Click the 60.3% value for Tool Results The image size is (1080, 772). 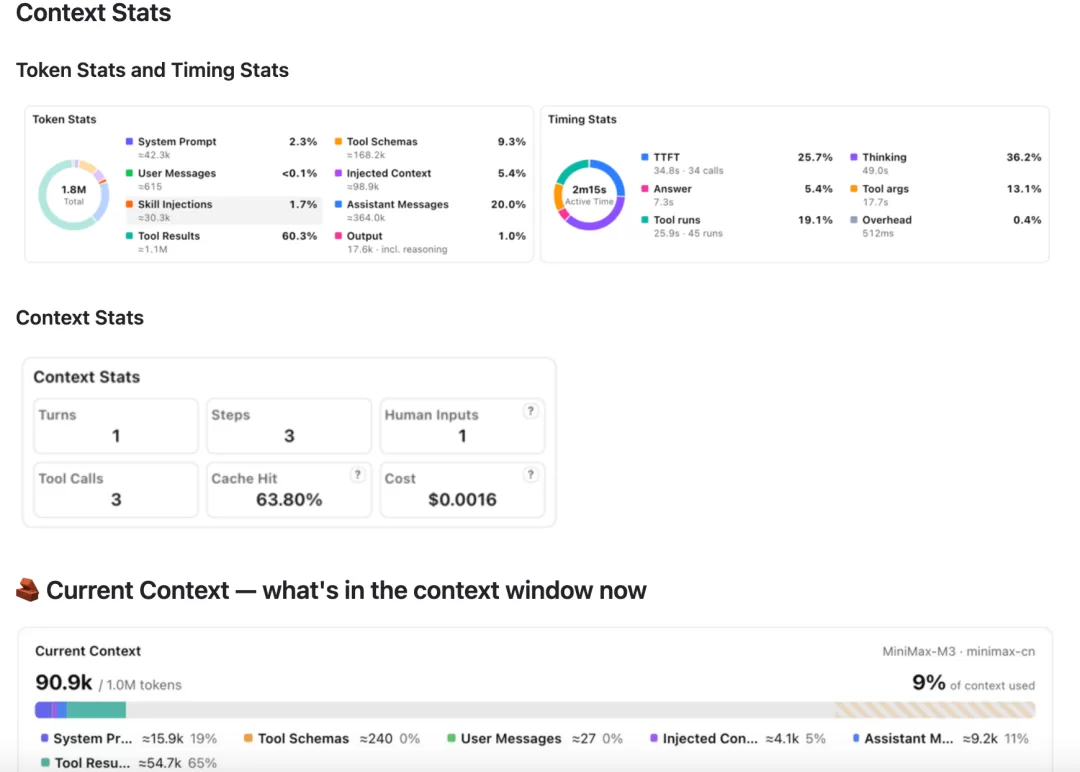coord(300,236)
